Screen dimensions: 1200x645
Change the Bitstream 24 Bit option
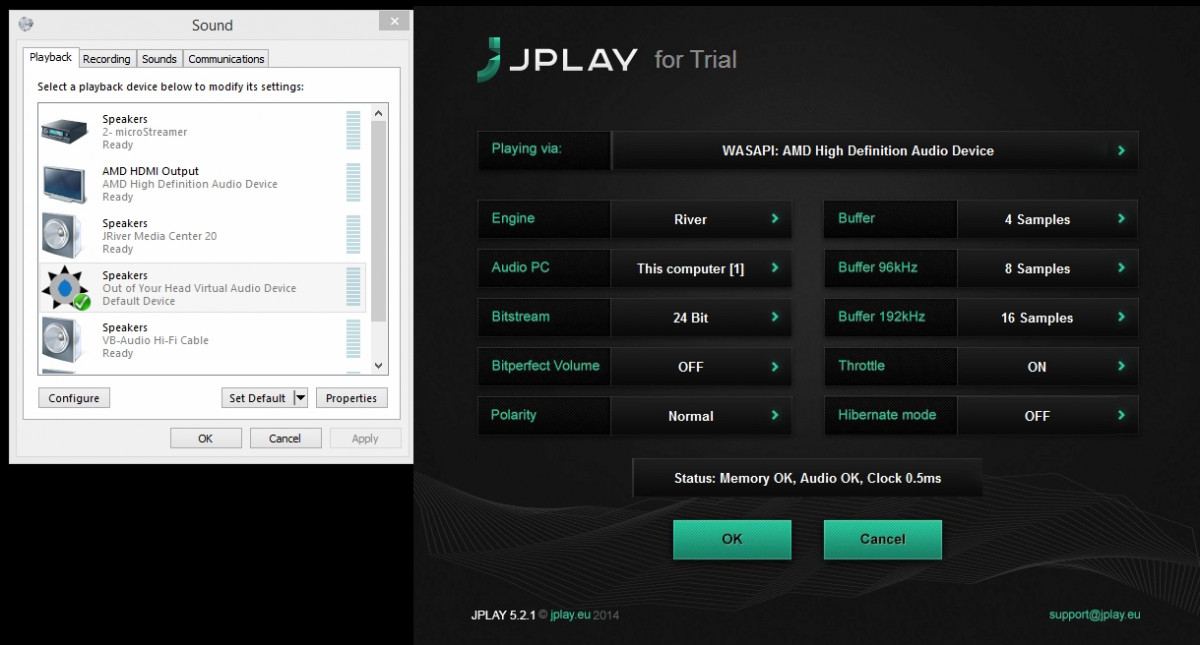point(700,318)
